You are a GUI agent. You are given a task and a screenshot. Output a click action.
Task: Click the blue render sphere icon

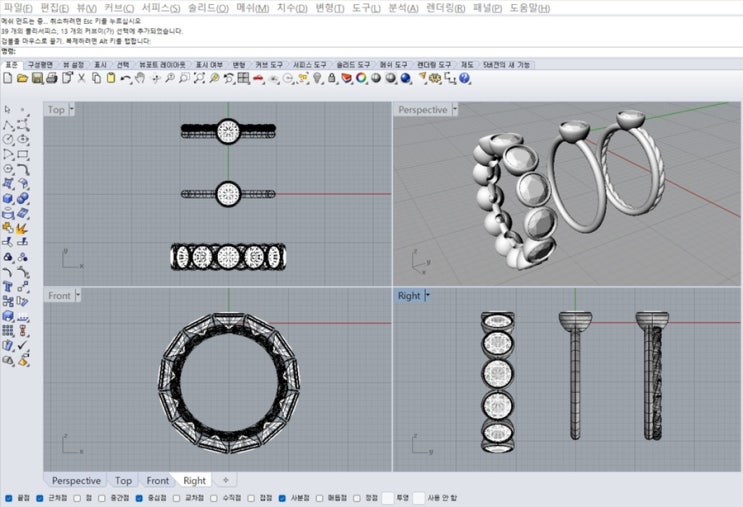(x=406, y=78)
